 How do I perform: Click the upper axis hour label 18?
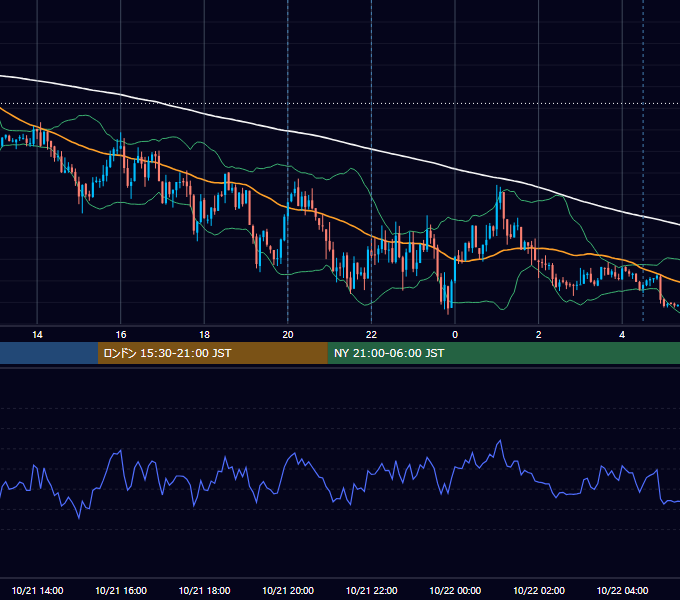click(x=204, y=335)
